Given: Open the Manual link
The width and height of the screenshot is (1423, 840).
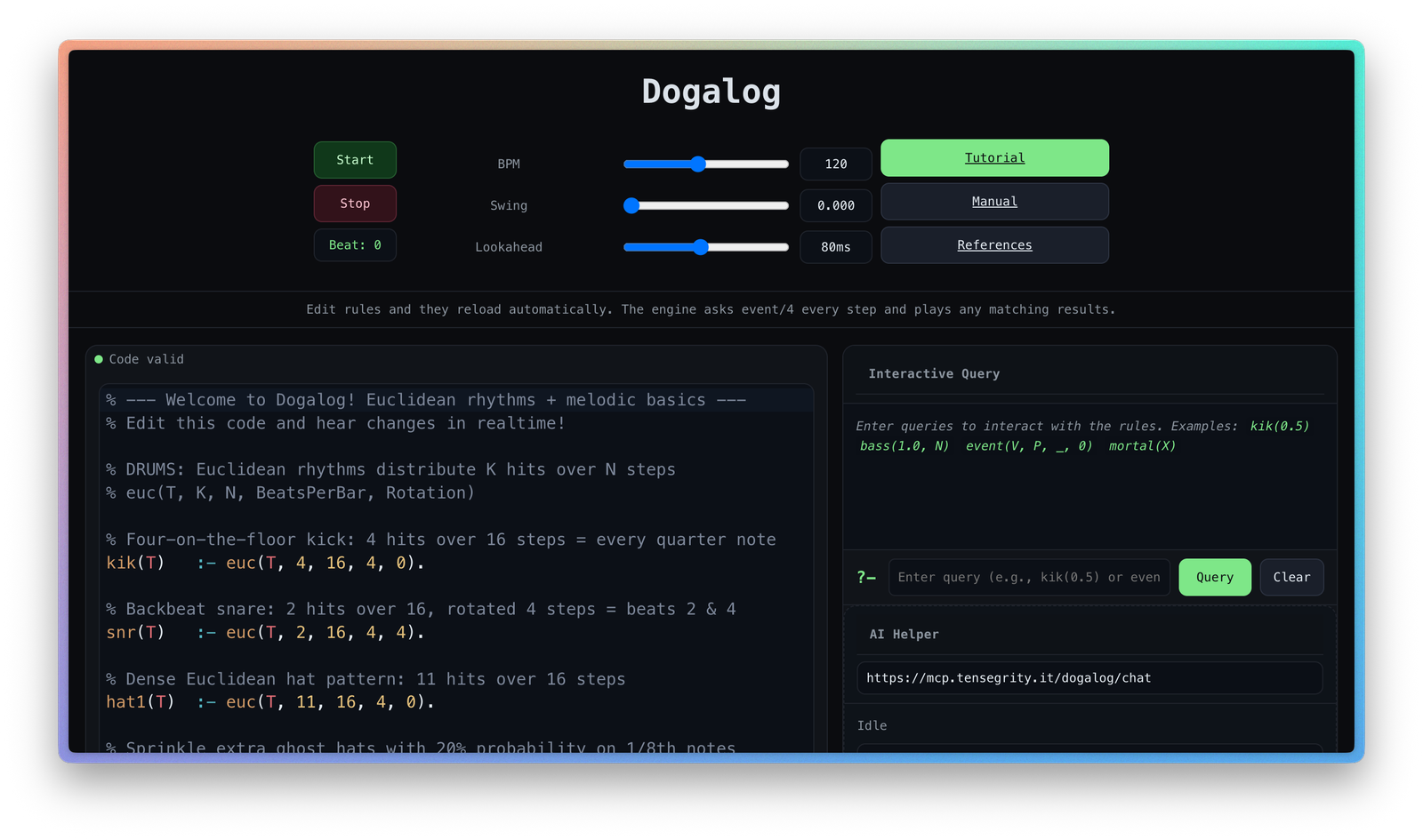Looking at the screenshot, I should [x=994, y=202].
